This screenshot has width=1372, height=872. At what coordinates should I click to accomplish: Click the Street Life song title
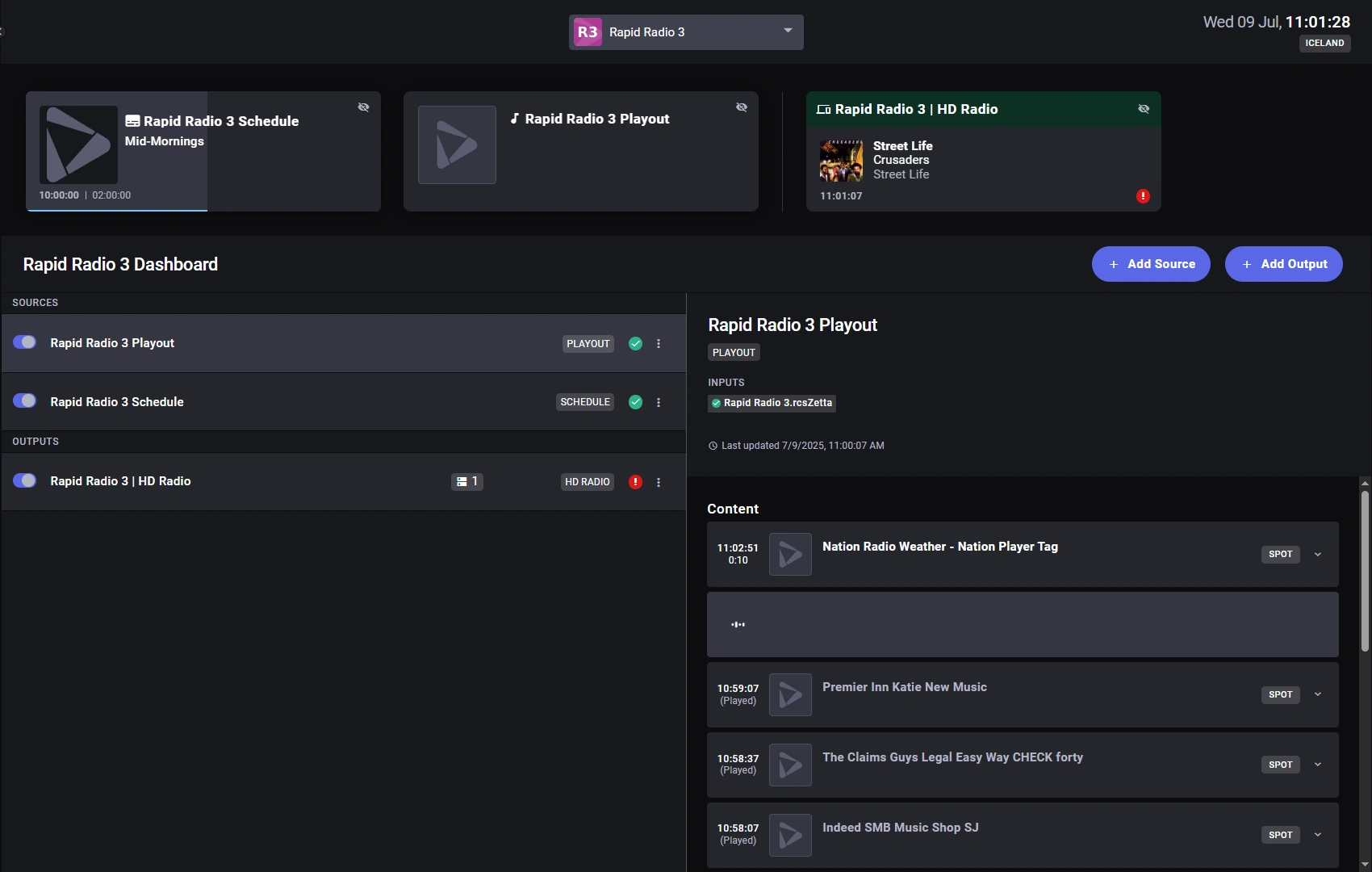903,146
